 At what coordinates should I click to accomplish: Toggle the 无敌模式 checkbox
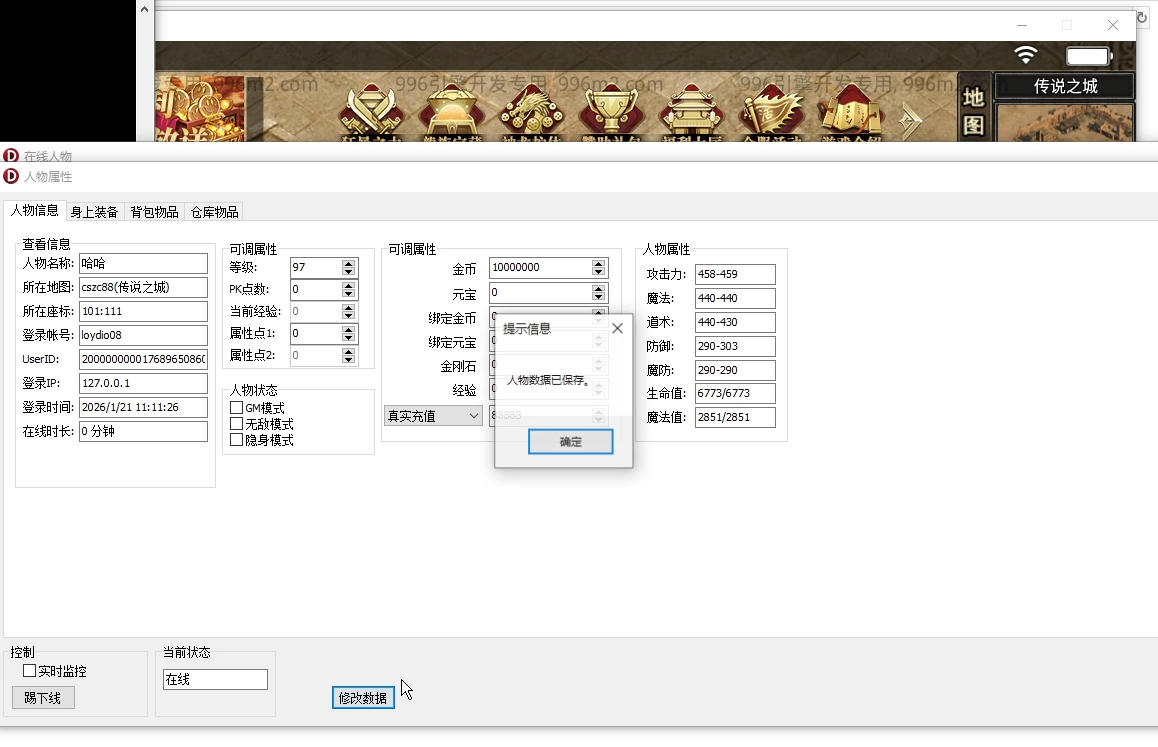tap(237, 424)
